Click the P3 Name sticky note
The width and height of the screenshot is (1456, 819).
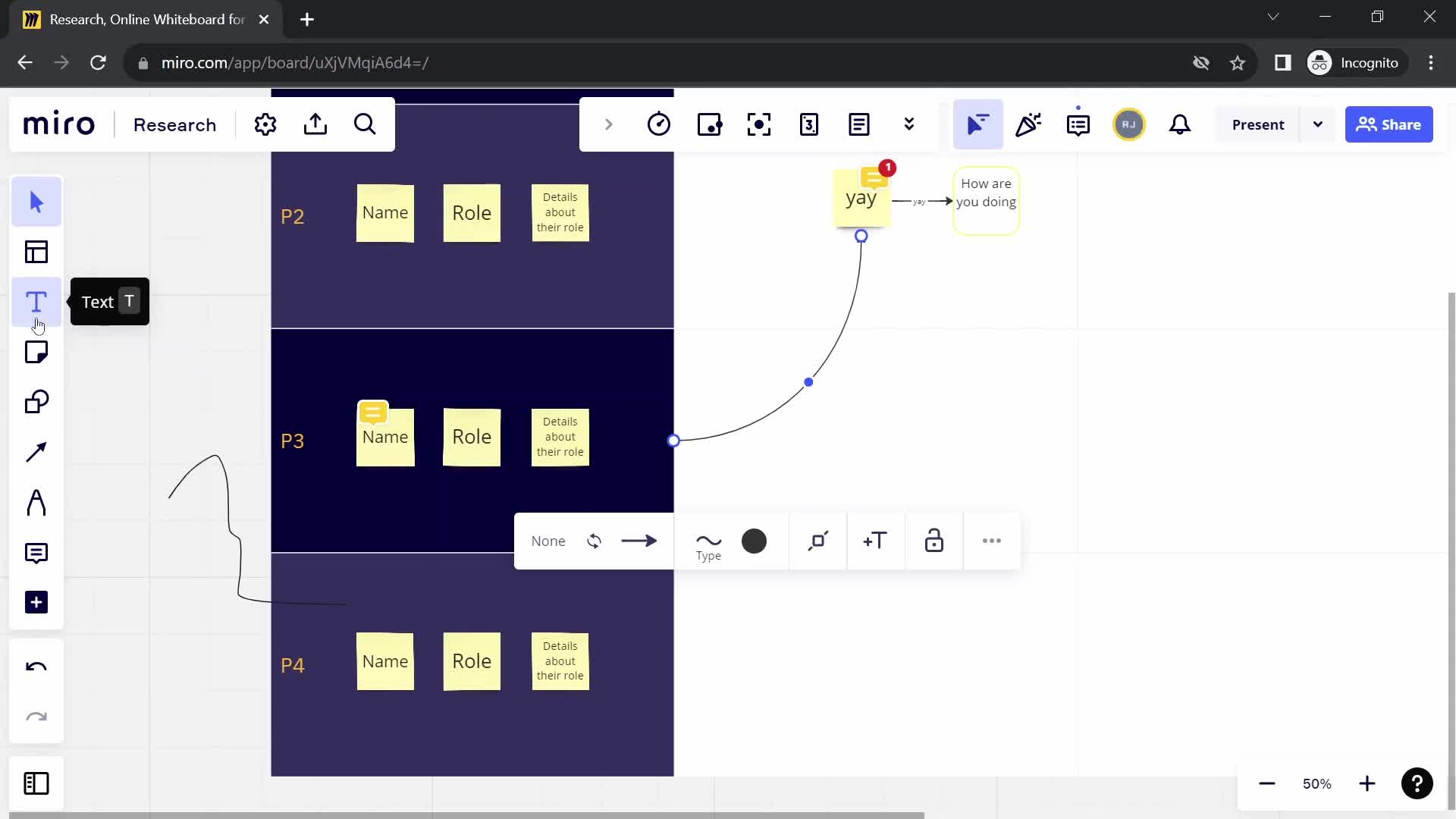pos(385,436)
